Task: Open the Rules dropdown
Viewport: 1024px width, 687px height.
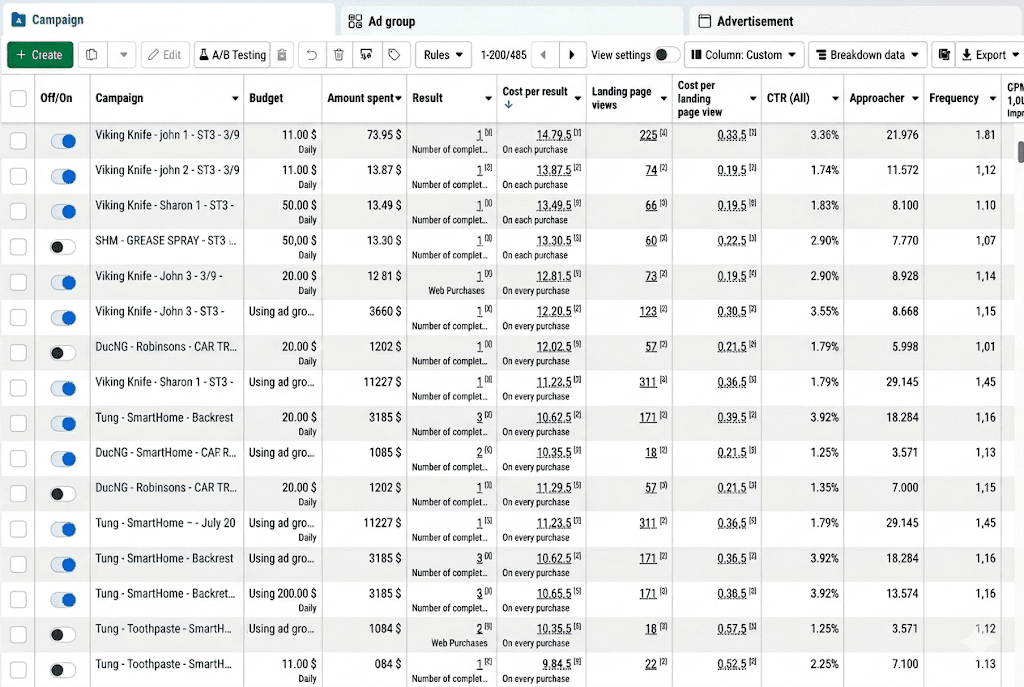Action: coord(443,55)
